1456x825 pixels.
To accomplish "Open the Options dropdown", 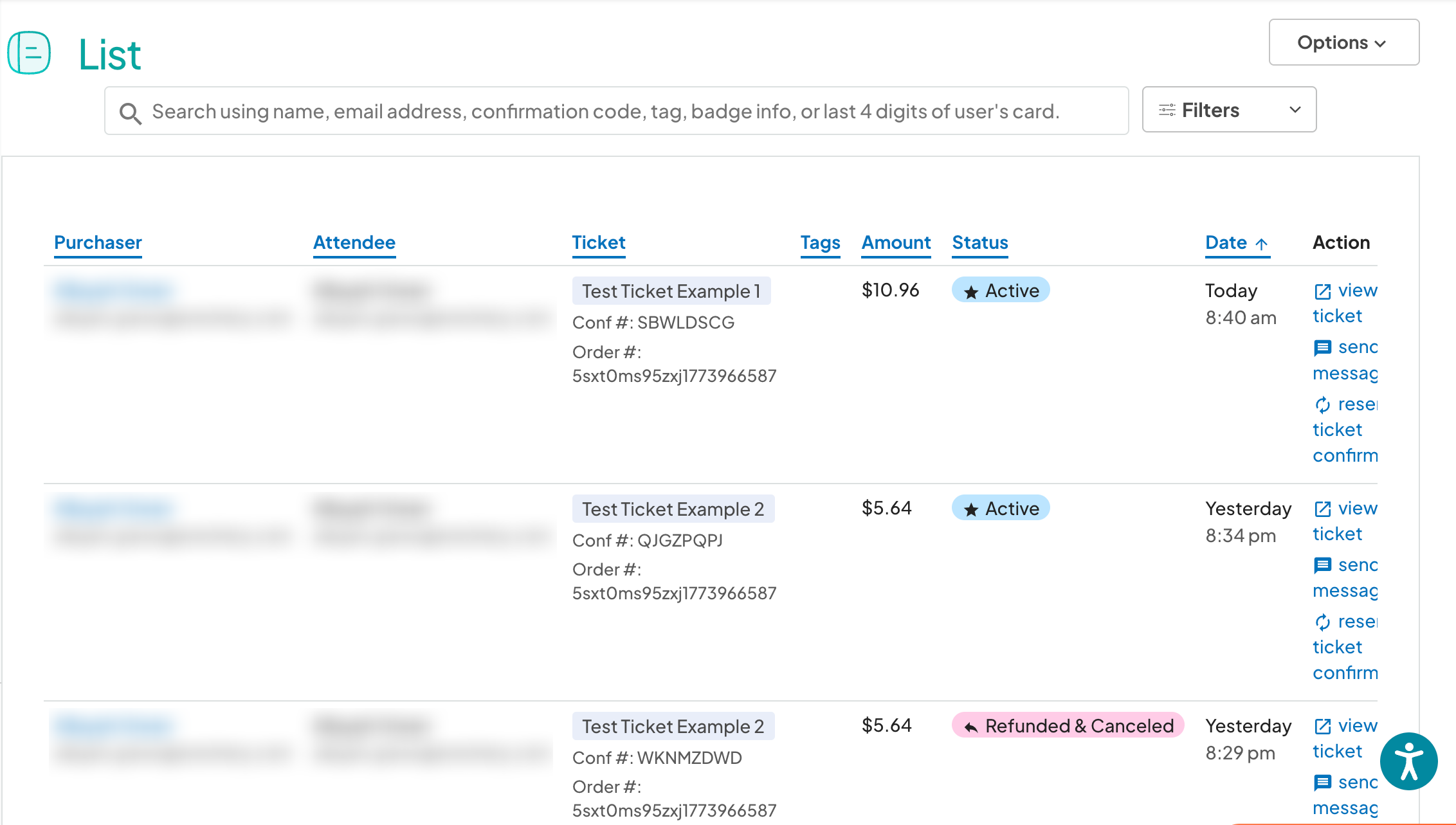I will pyautogui.click(x=1343, y=42).
